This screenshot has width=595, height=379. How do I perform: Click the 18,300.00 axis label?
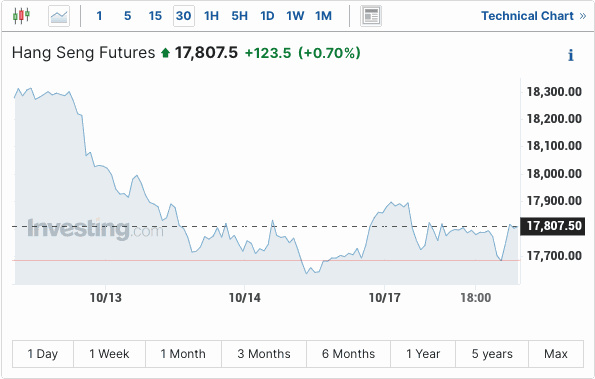[x=554, y=92]
